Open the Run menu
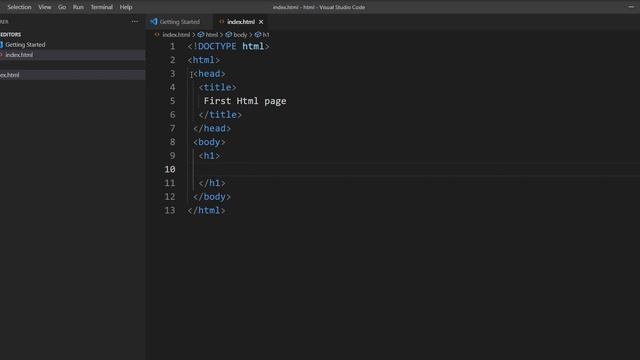 [78, 7]
